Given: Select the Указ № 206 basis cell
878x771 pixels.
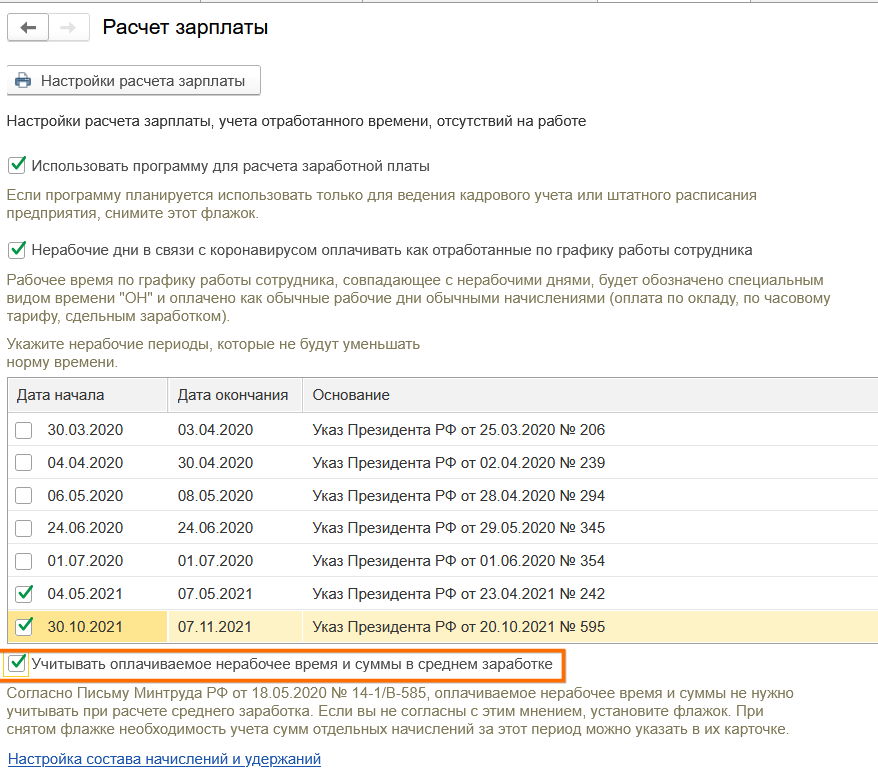Looking at the screenshot, I should [x=459, y=431].
